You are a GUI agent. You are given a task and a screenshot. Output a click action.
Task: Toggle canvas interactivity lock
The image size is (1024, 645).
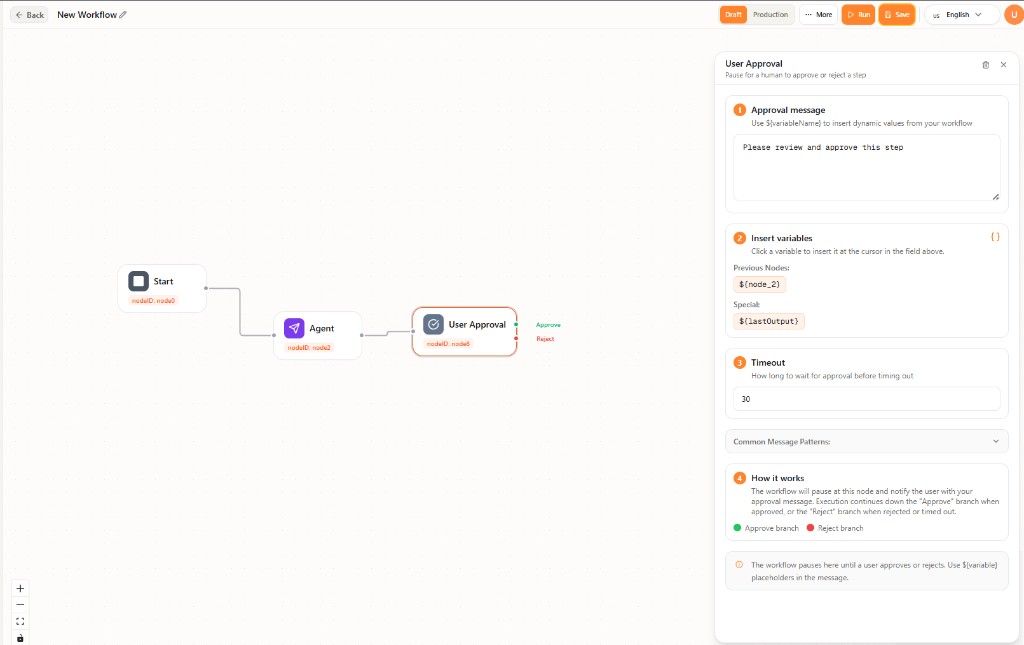point(20,638)
